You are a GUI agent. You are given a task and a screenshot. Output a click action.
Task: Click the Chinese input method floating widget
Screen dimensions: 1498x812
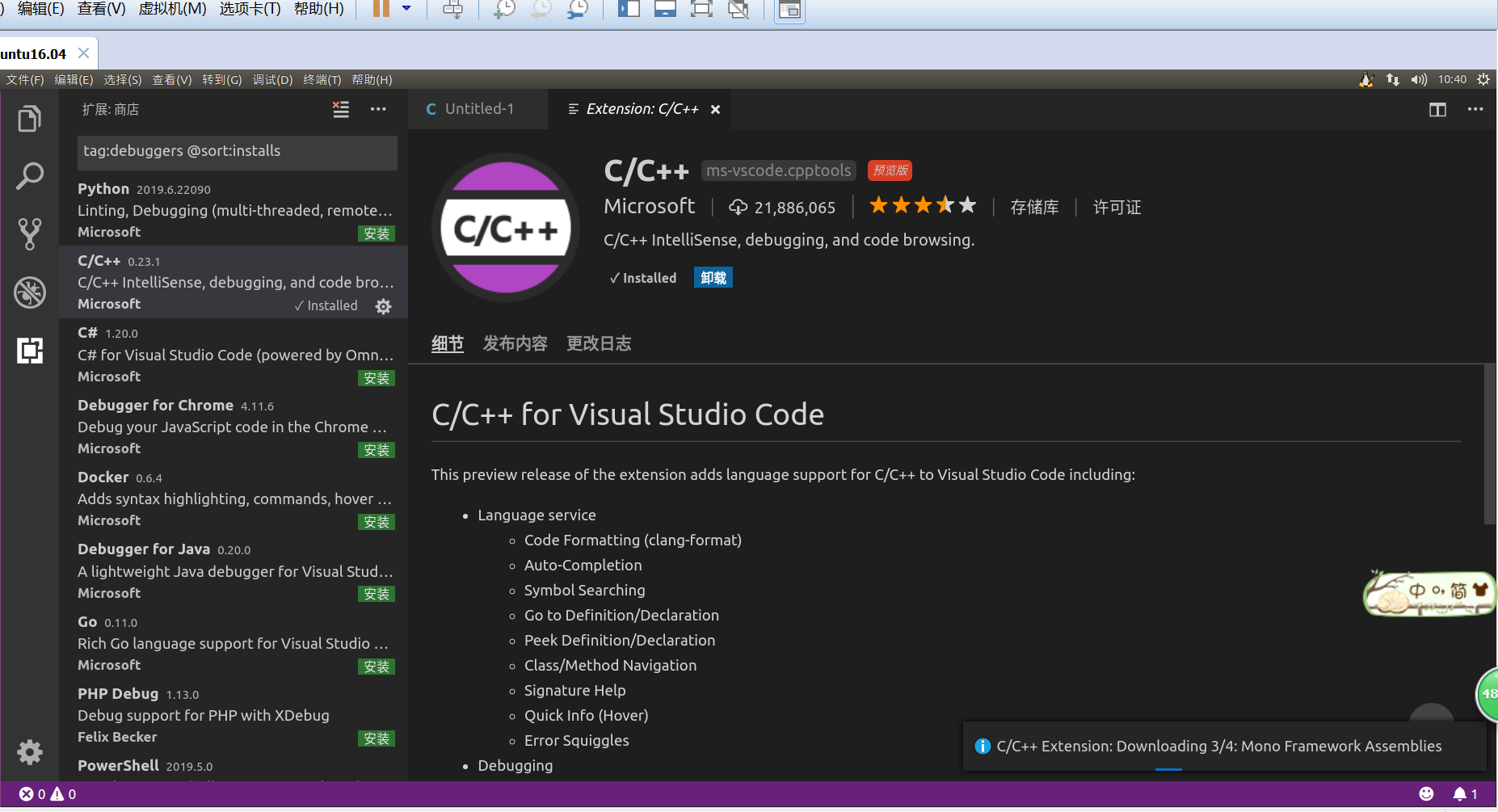point(1429,593)
